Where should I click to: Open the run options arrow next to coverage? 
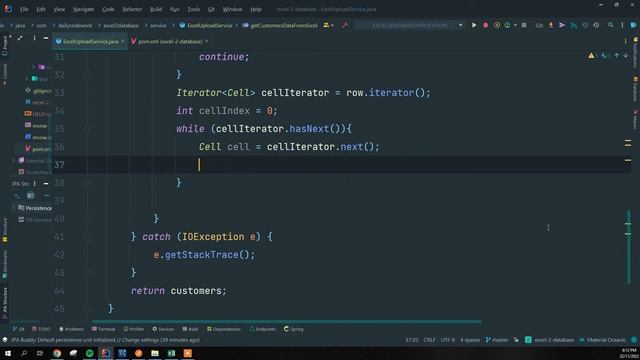(515, 25)
